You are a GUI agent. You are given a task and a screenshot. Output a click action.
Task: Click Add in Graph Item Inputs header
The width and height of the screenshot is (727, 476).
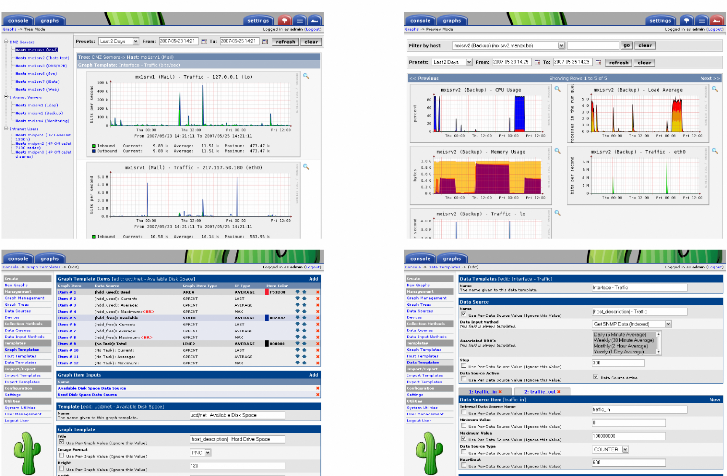pyautogui.click(x=313, y=374)
